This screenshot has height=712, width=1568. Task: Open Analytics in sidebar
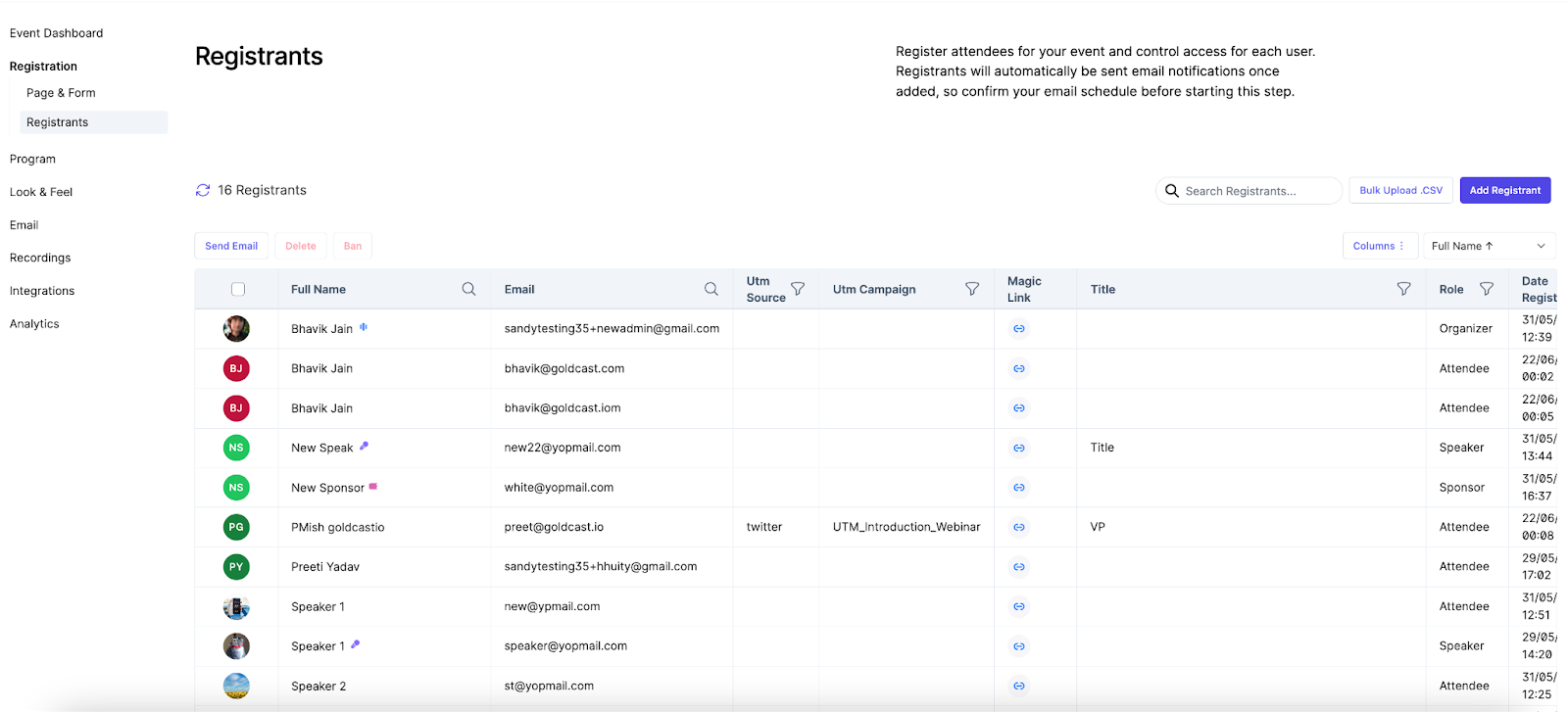pos(34,324)
